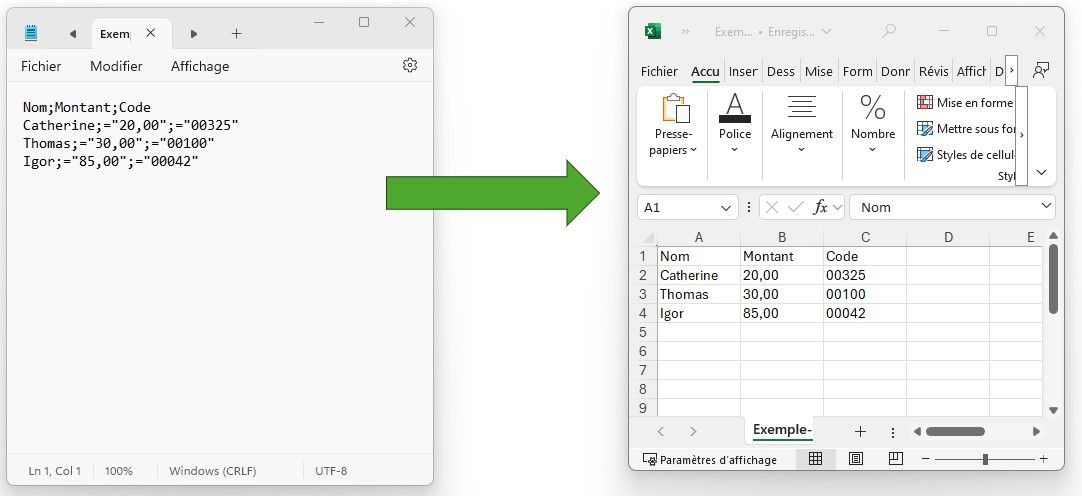Open the Insertion ribbon tab

[743, 71]
